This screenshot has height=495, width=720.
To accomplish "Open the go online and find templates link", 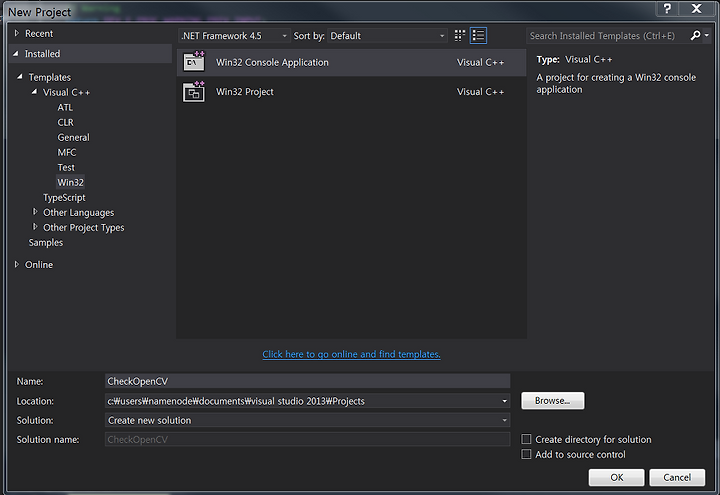I will click(x=352, y=354).
